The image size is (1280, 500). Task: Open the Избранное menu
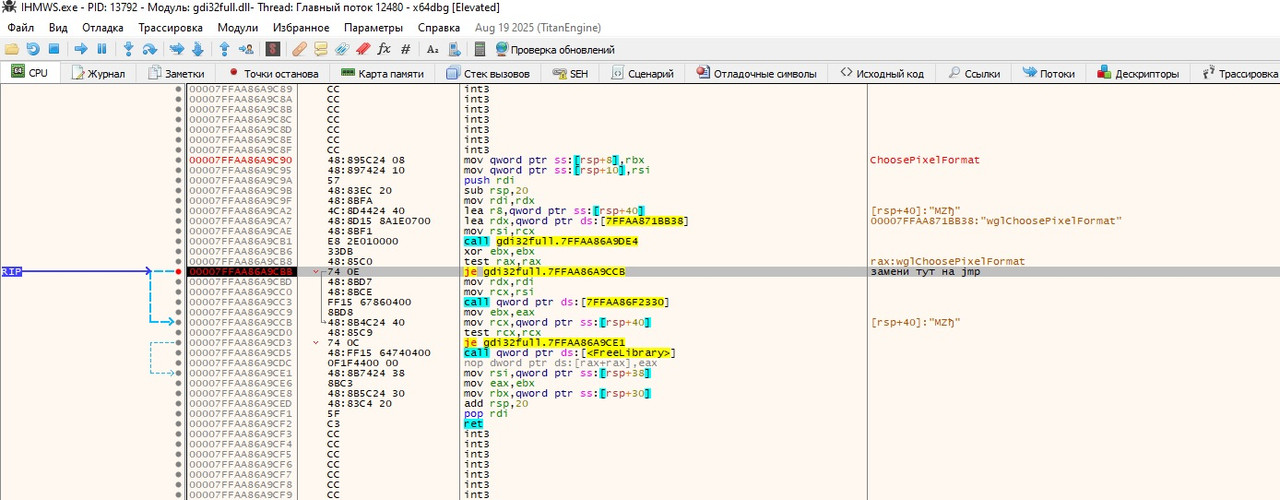click(x=301, y=28)
